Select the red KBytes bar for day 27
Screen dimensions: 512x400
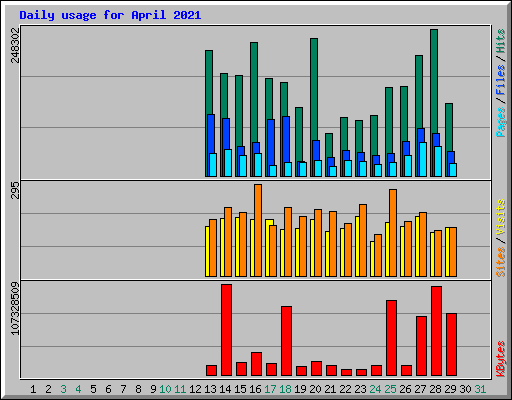tap(421, 346)
